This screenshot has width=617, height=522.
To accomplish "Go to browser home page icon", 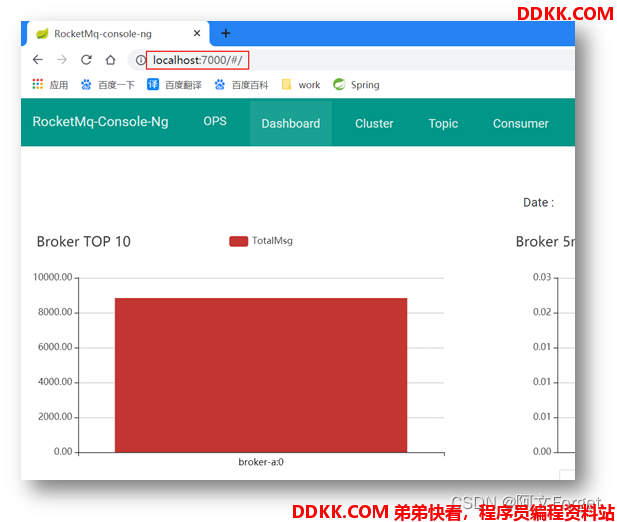I will 111,60.
